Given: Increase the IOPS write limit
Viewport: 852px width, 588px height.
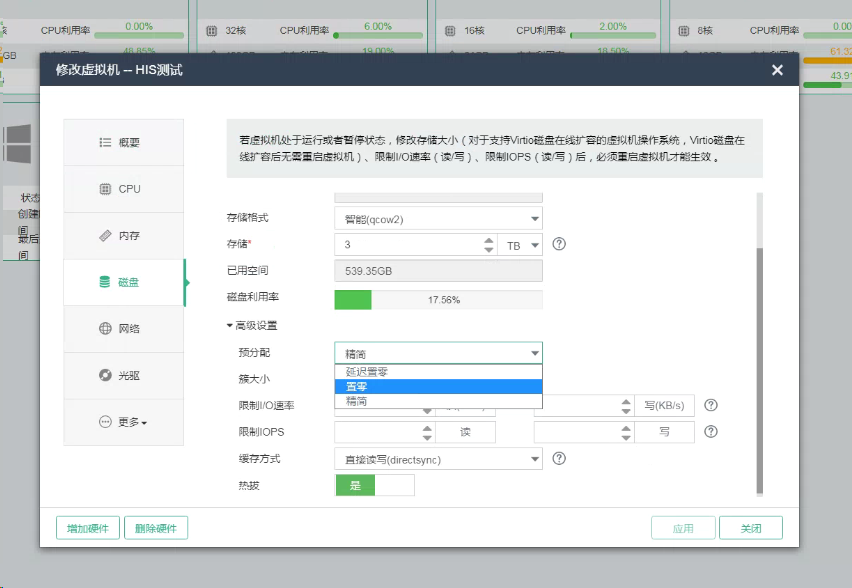Looking at the screenshot, I should 626,428.
